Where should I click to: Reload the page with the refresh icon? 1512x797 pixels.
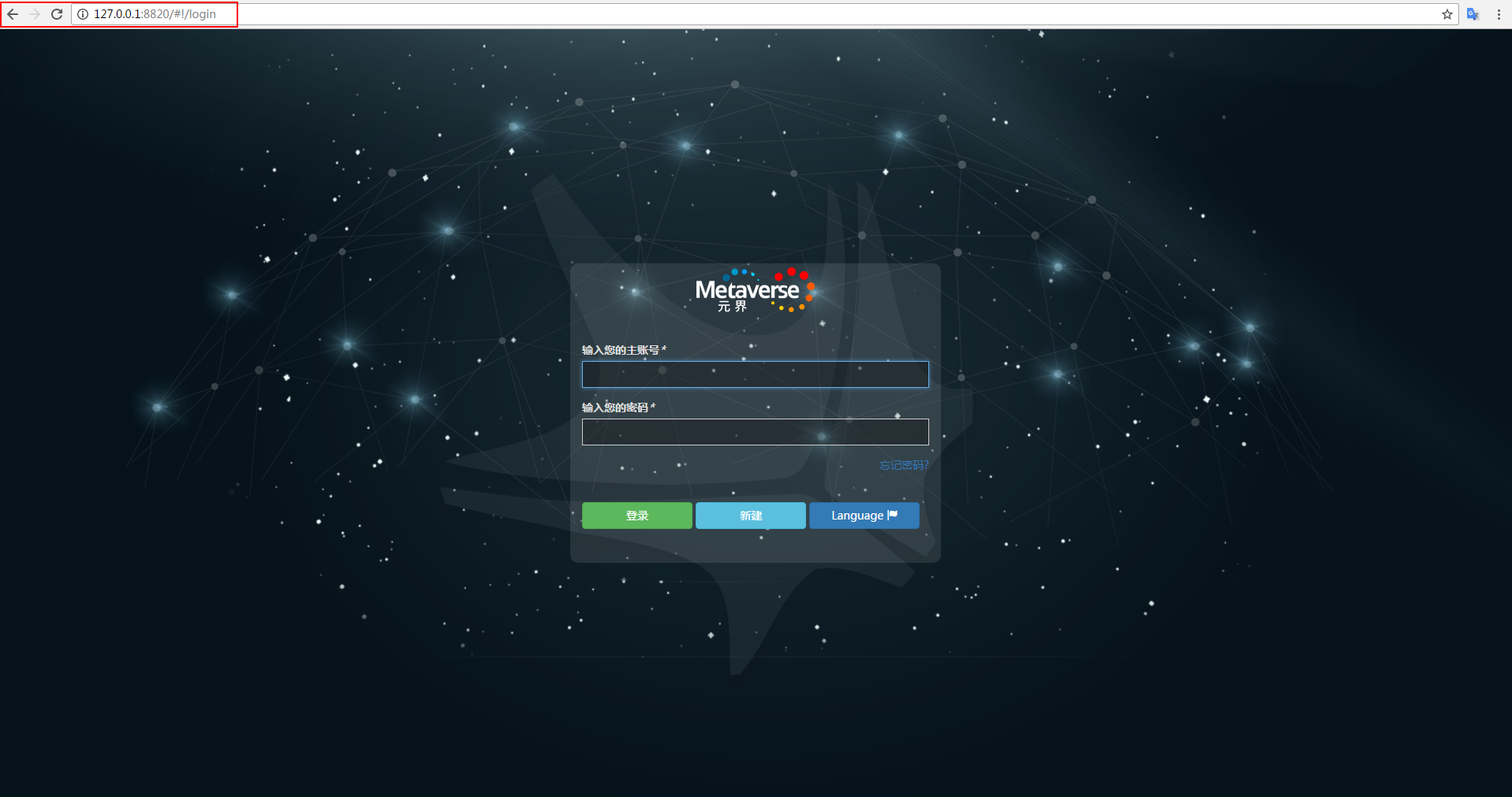click(x=57, y=14)
